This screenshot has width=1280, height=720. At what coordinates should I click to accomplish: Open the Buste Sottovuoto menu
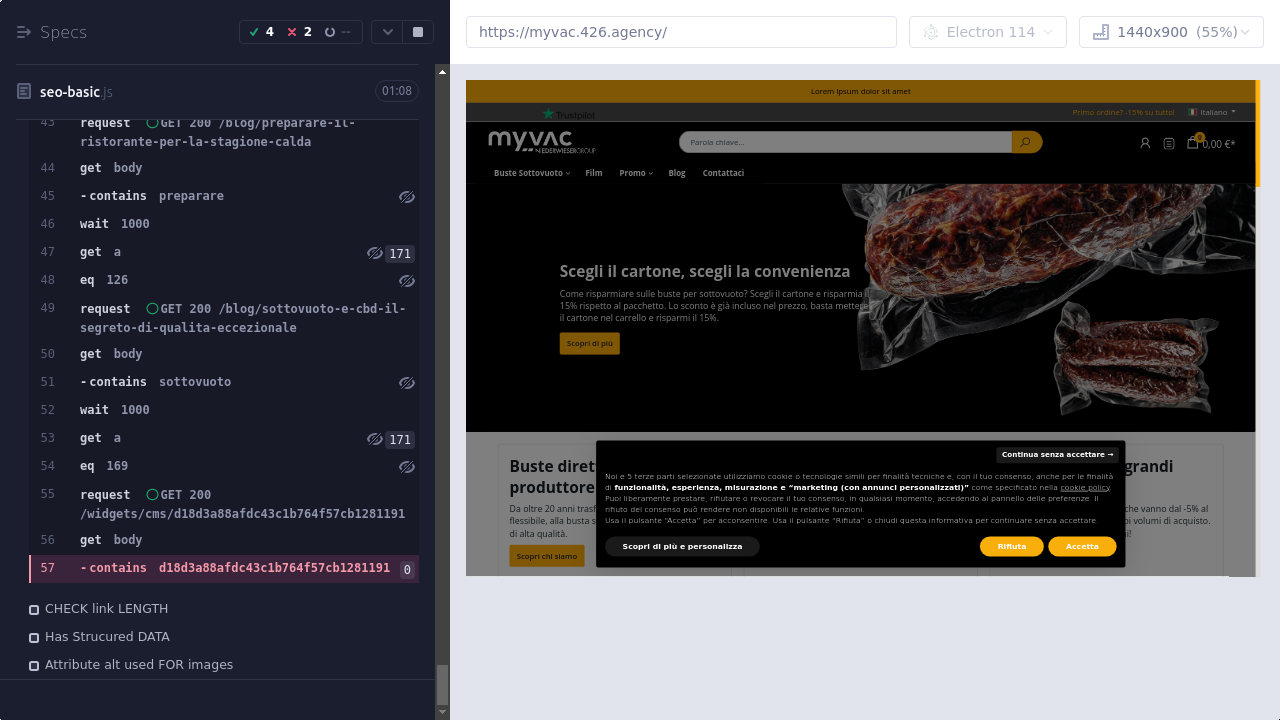531,173
